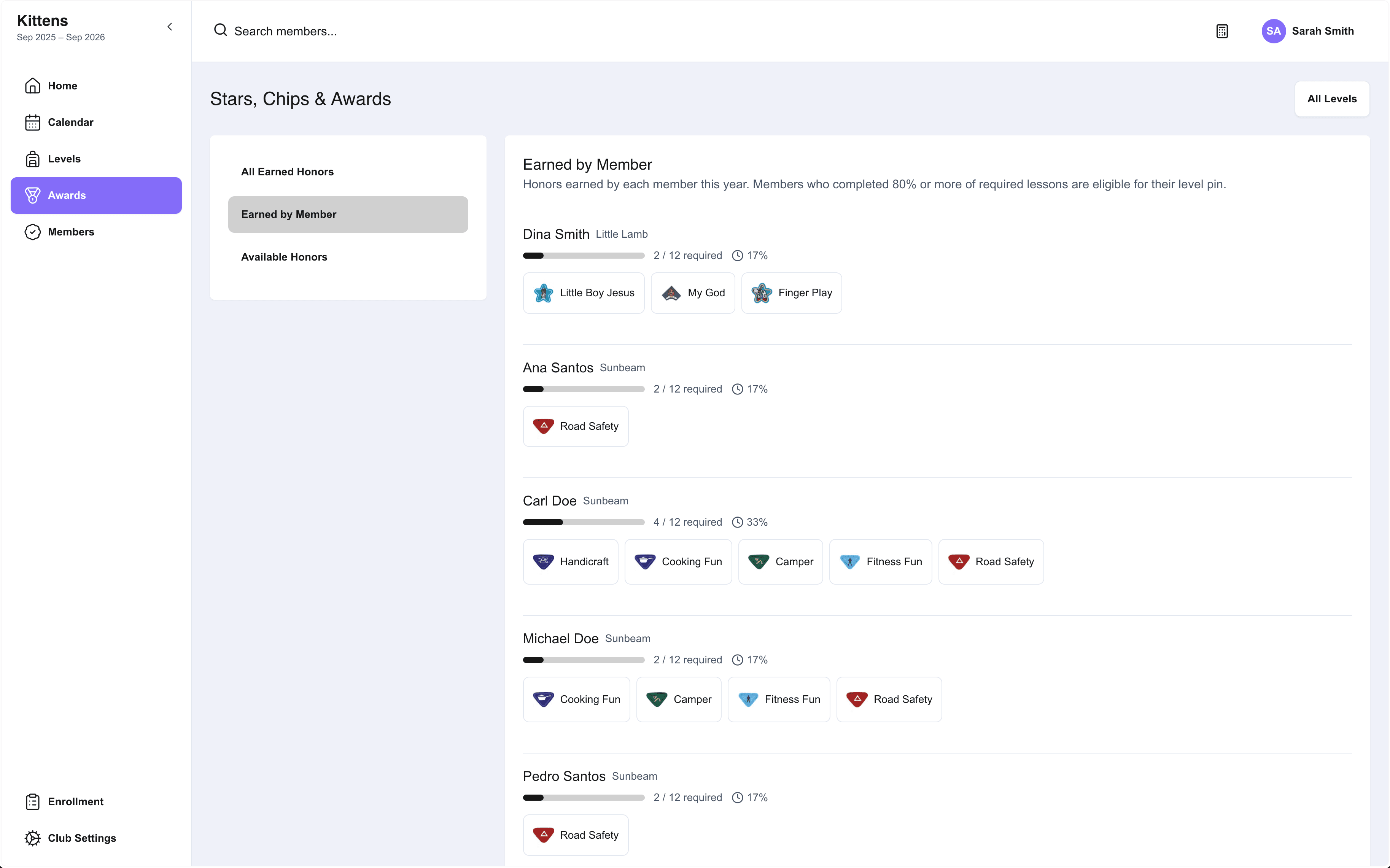Click the Enrollment clipboard icon
1390x868 pixels.
33,801
